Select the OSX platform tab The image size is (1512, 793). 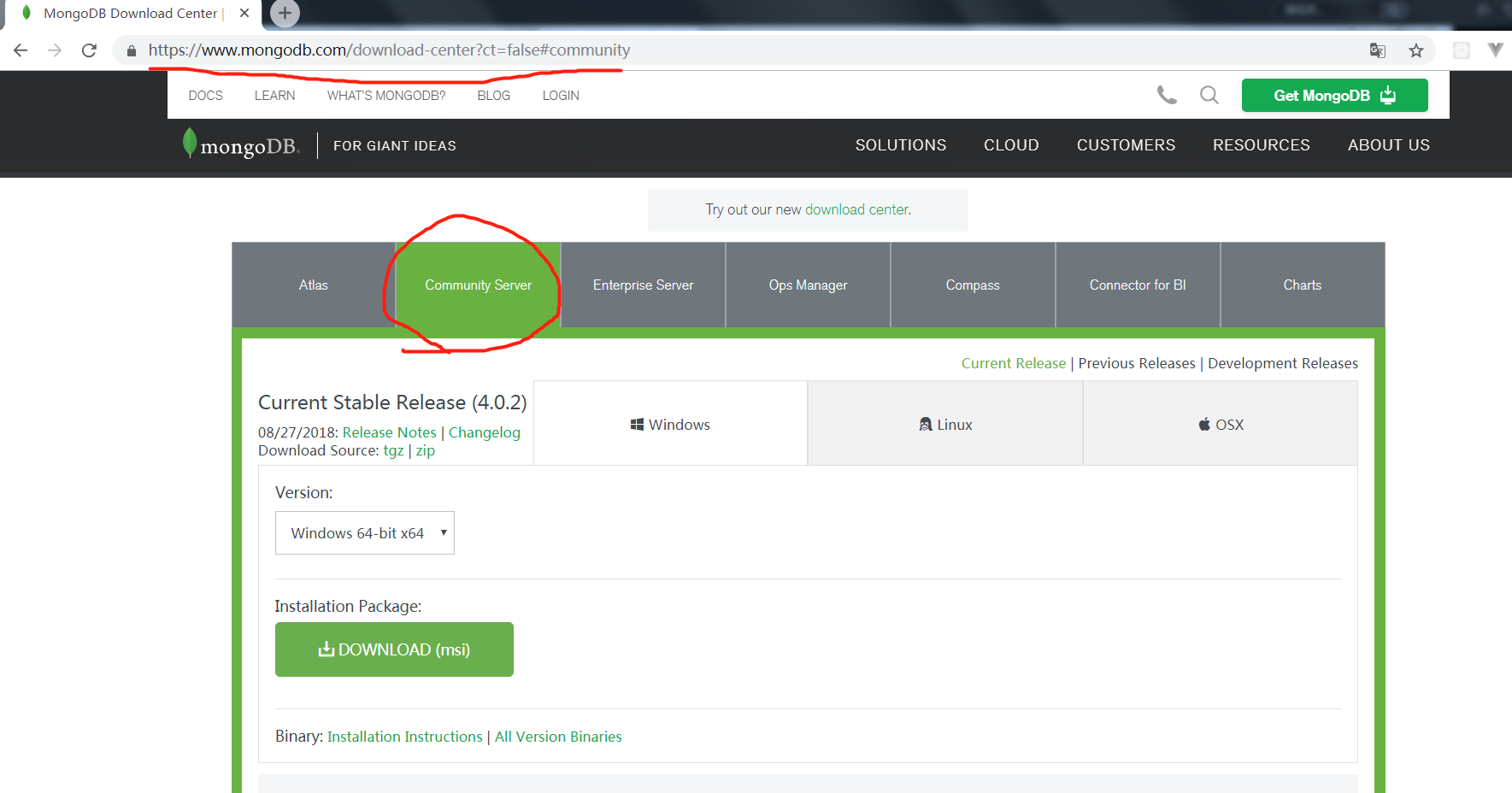[1221, 424]
